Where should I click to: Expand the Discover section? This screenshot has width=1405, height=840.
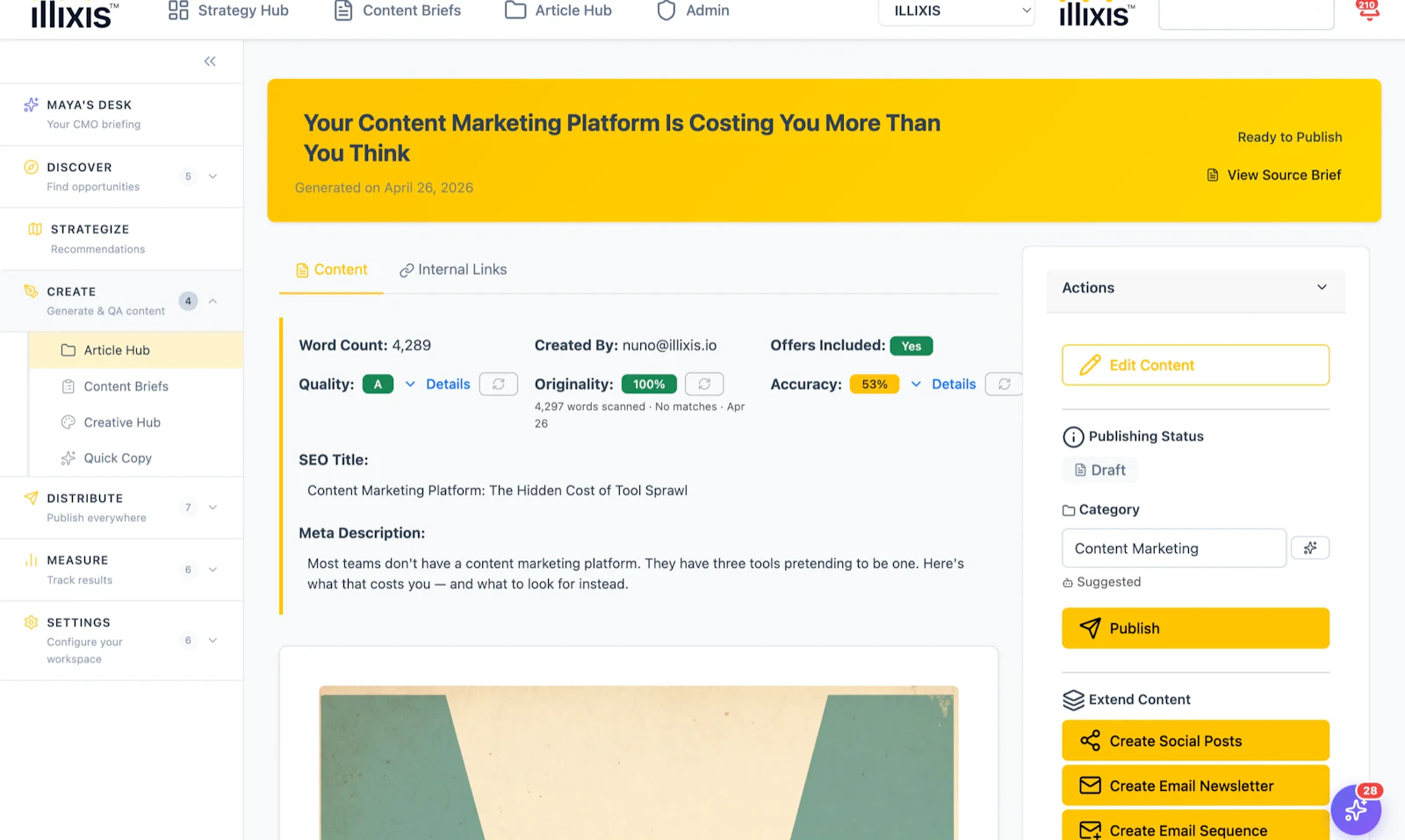[x=213, y=176]
